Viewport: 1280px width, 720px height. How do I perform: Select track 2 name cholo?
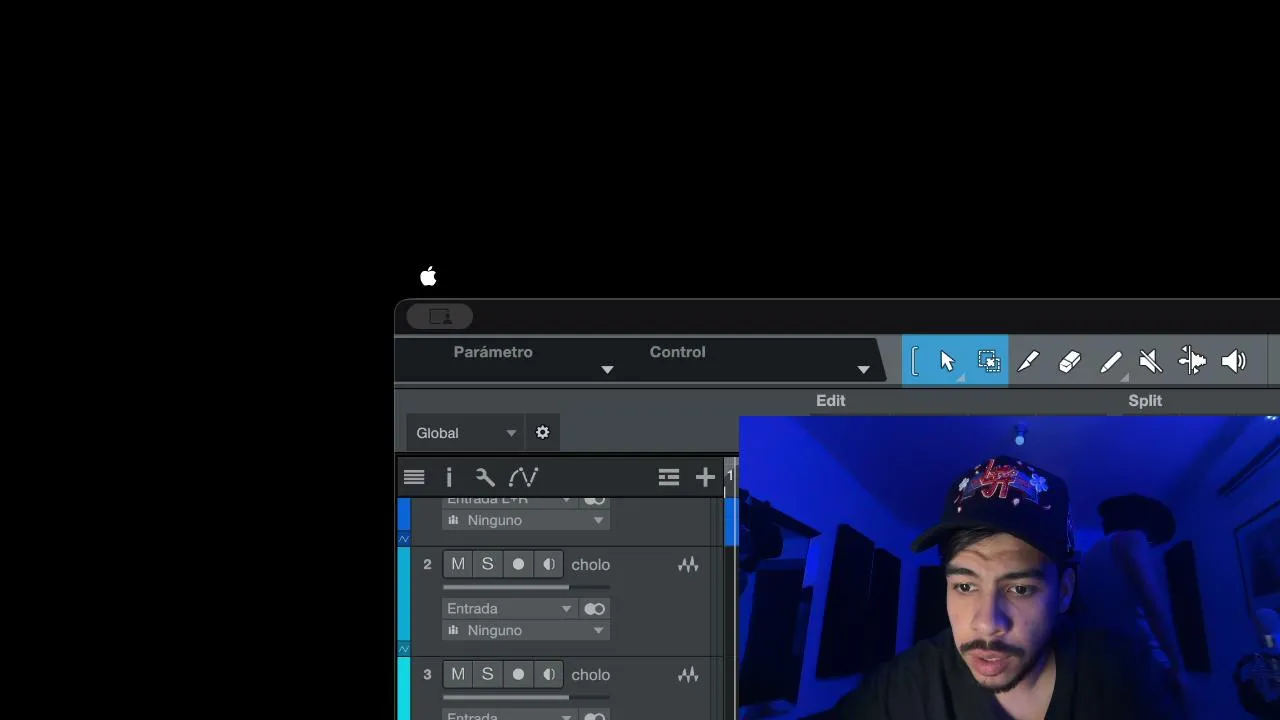[591, 565]
